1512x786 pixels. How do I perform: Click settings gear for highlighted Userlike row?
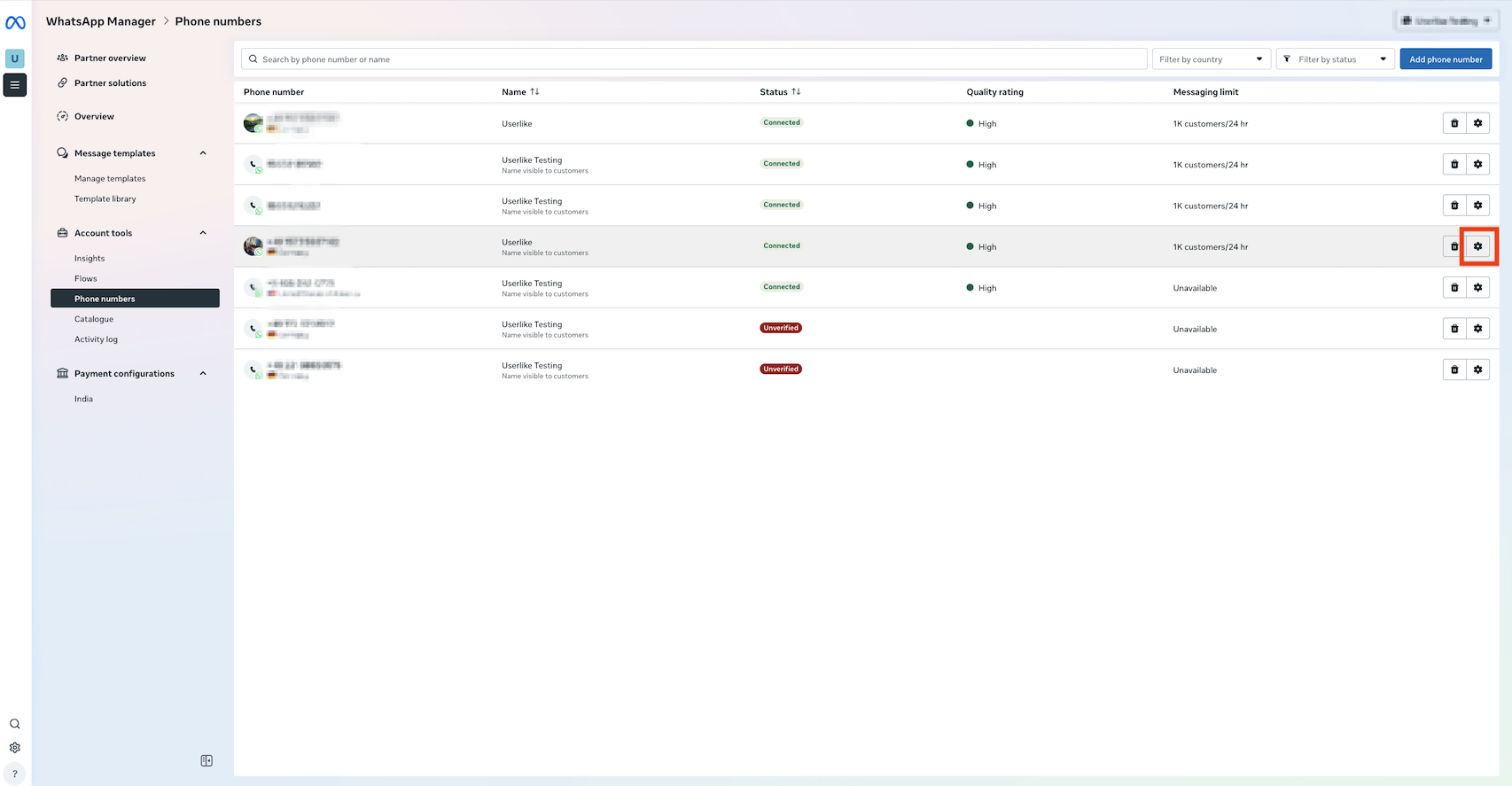[1477, 246]
